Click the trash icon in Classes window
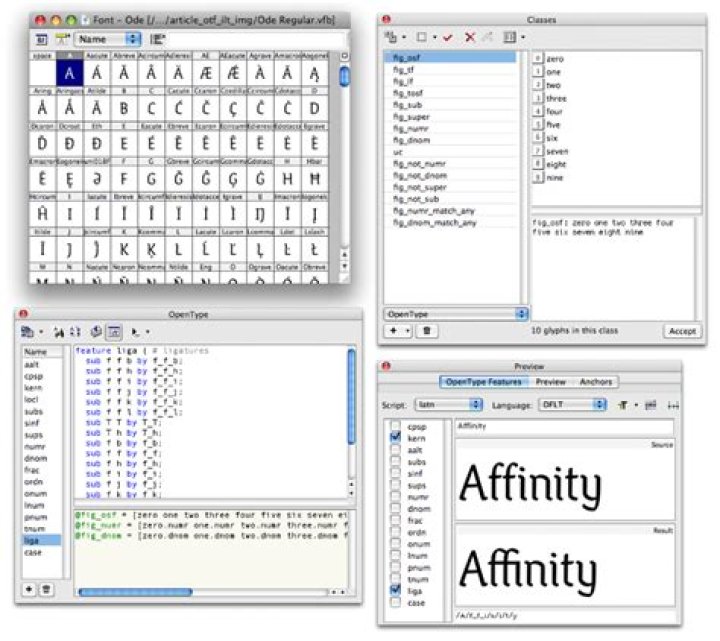The height and width of the screenshot is (641, 720). pos(427,331)
